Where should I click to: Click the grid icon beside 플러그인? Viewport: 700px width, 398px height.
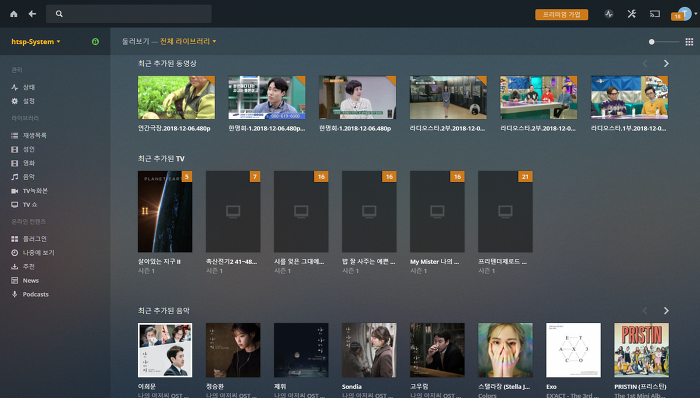[x=15, y=239]
